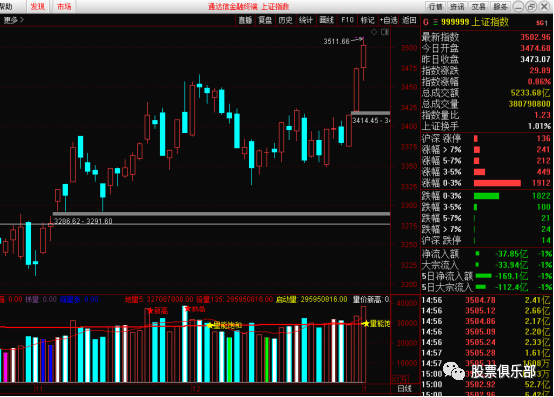Open the 资讯 top-right menu

click(x=457, y=6)
